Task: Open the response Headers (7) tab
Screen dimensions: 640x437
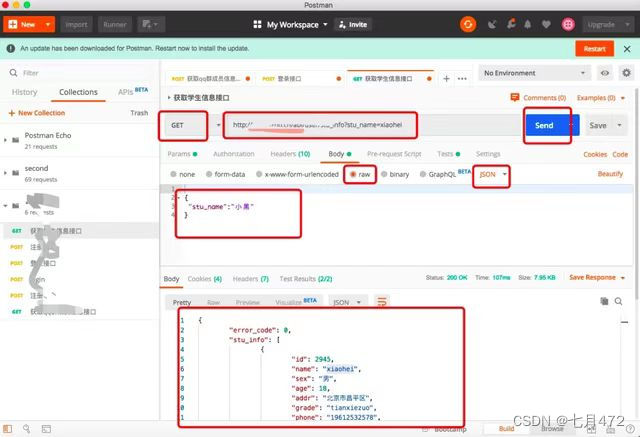Action: pyautogui.click(x=251, y=279)
